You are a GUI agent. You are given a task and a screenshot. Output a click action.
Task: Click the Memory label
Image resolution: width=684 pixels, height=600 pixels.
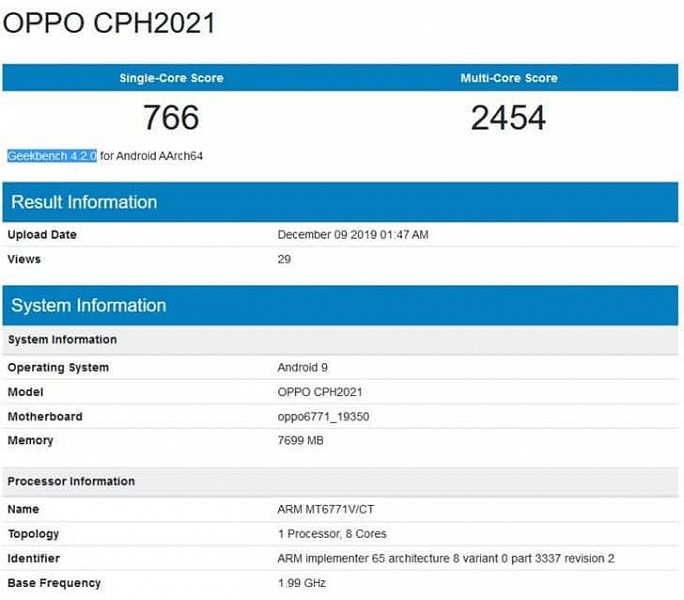tap(30, 440)
